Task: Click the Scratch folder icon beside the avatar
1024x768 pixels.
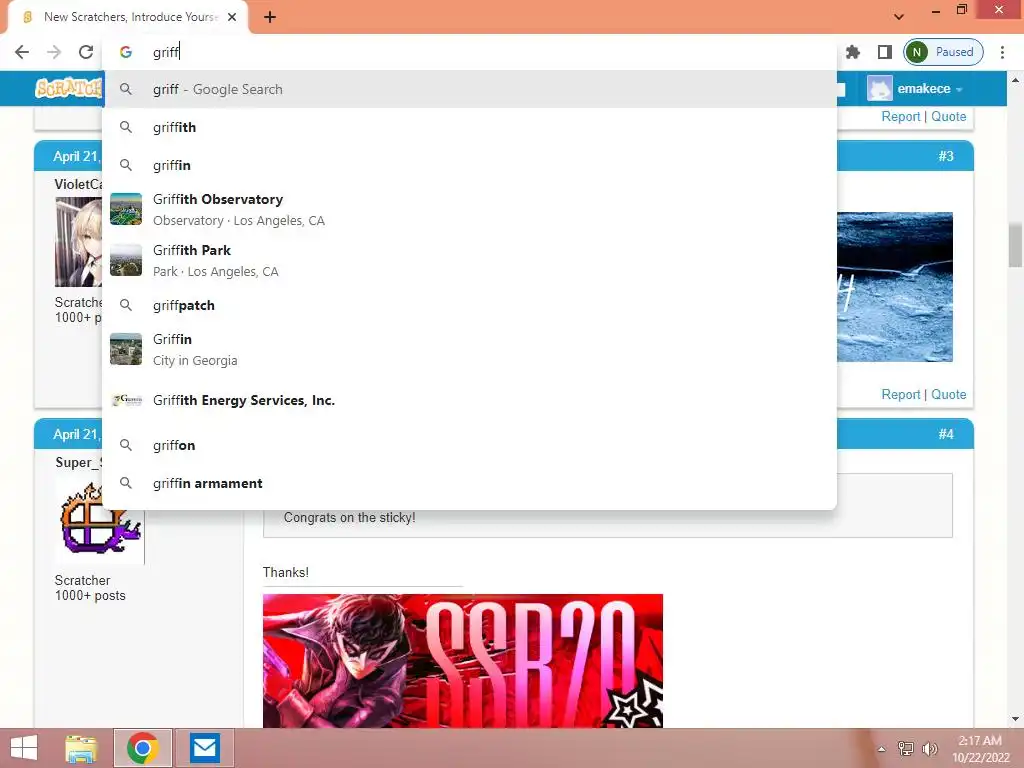Action: 841,89
